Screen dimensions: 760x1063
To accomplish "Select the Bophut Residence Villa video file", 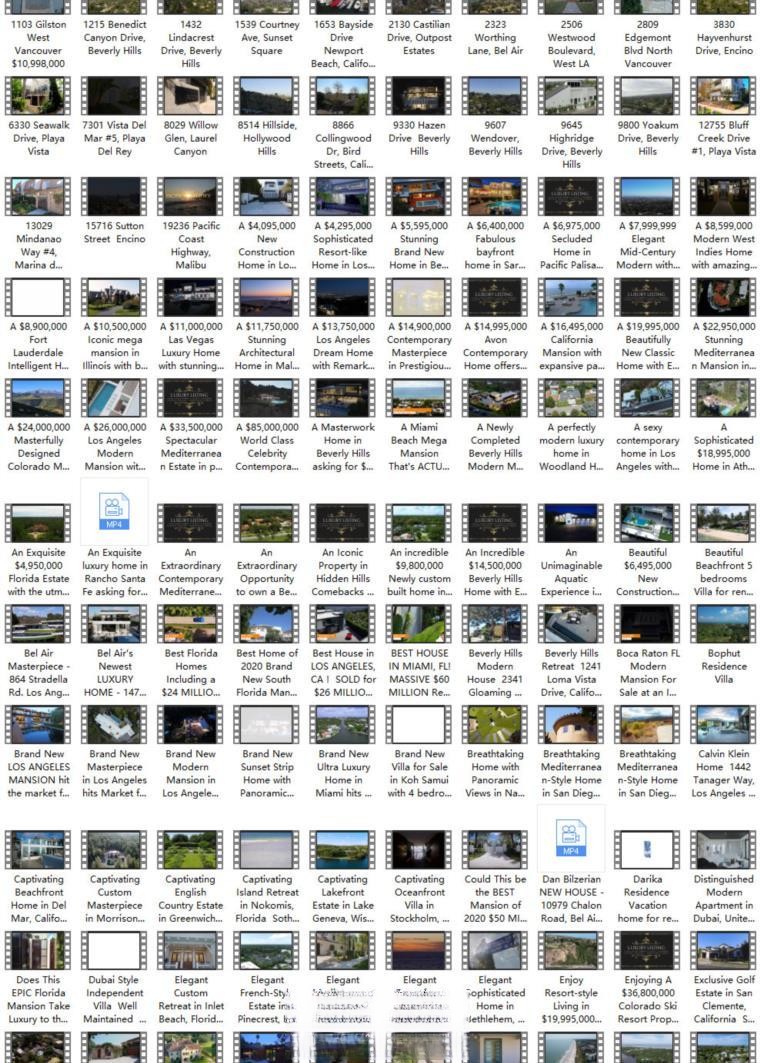I will [723, 624].
